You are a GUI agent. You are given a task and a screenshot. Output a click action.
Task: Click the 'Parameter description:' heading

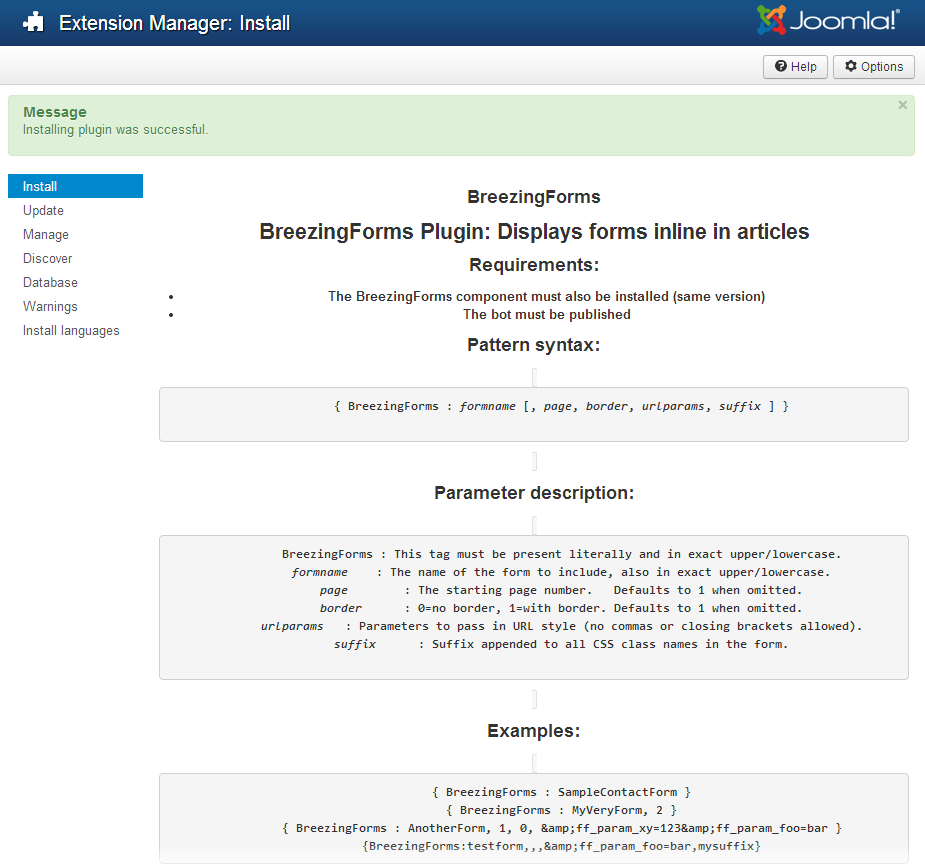[534, 493]
